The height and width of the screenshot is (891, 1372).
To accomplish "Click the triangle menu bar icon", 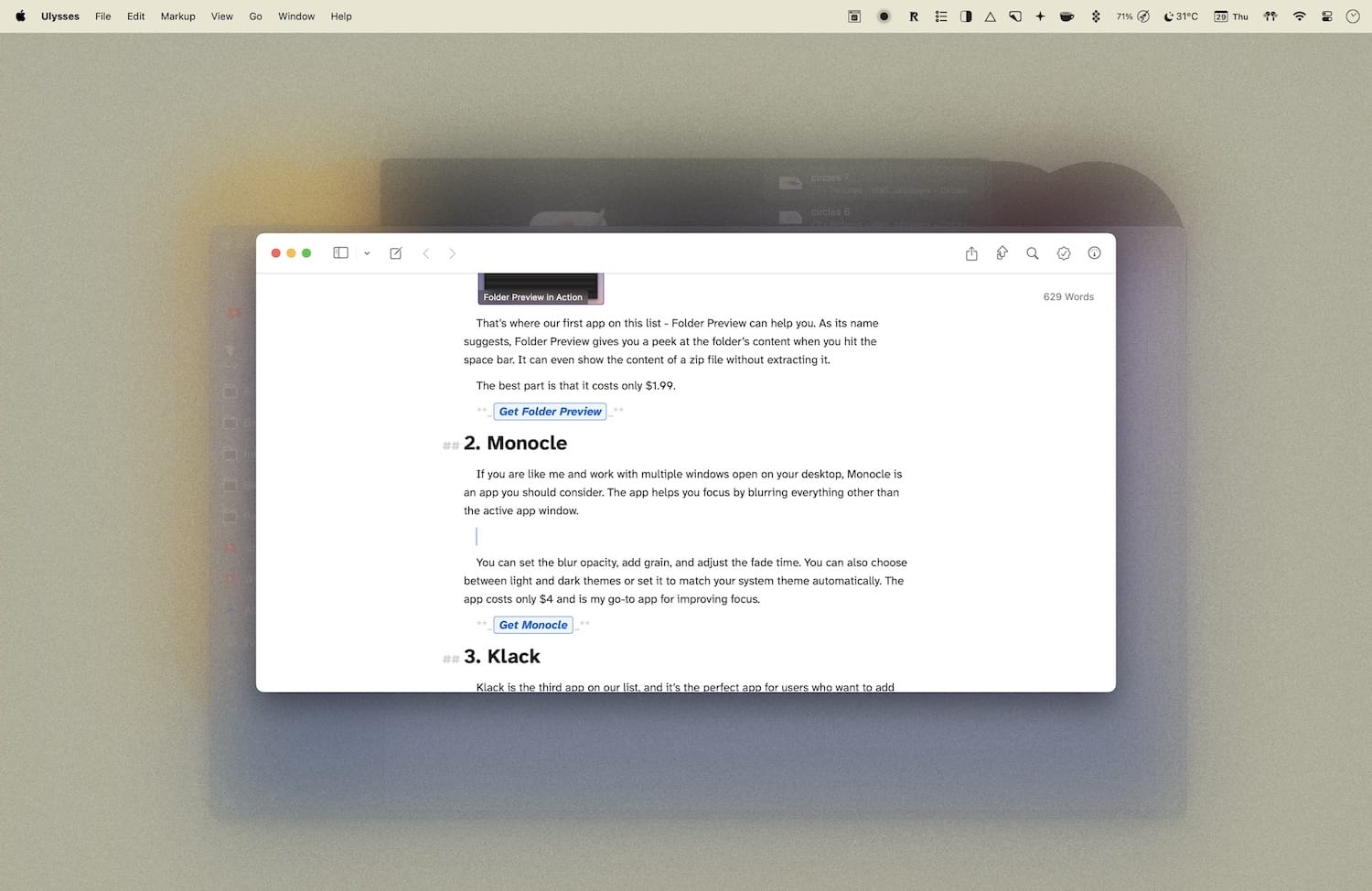I will (991, 16).
